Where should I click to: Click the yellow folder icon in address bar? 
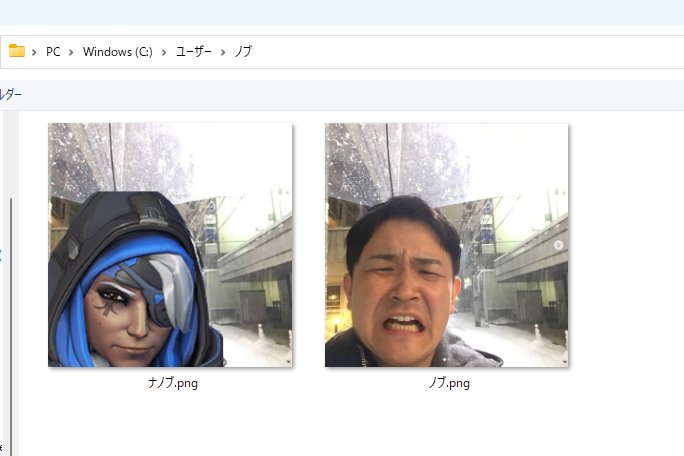17,51
